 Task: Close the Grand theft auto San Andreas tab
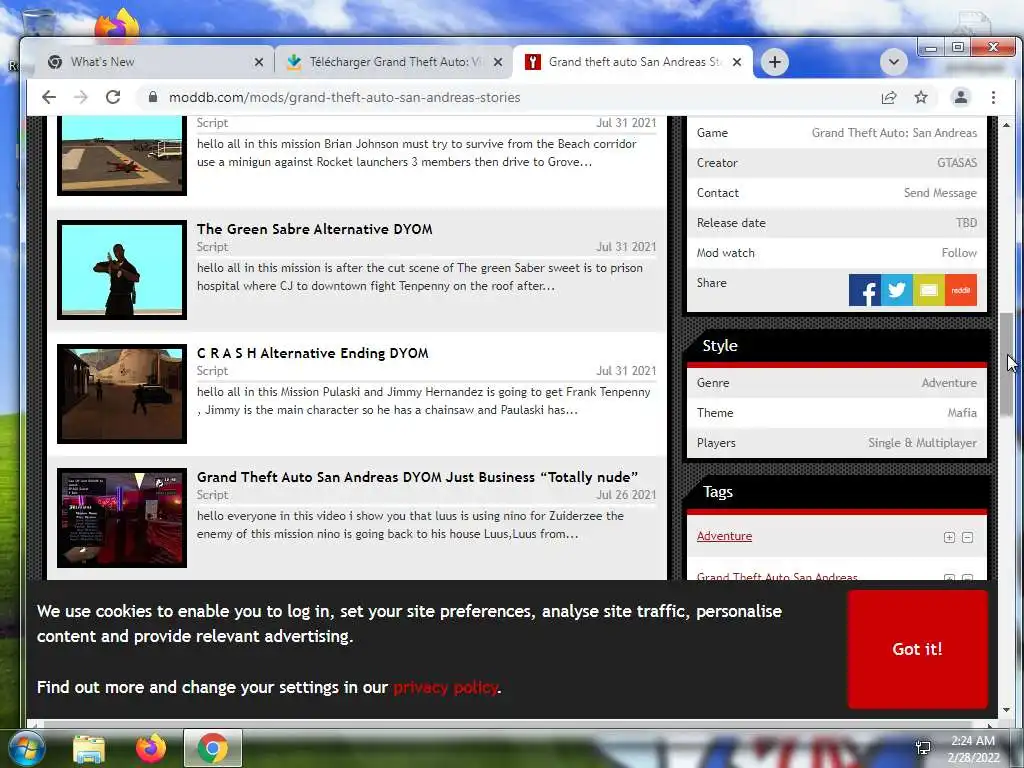point(737,62)
